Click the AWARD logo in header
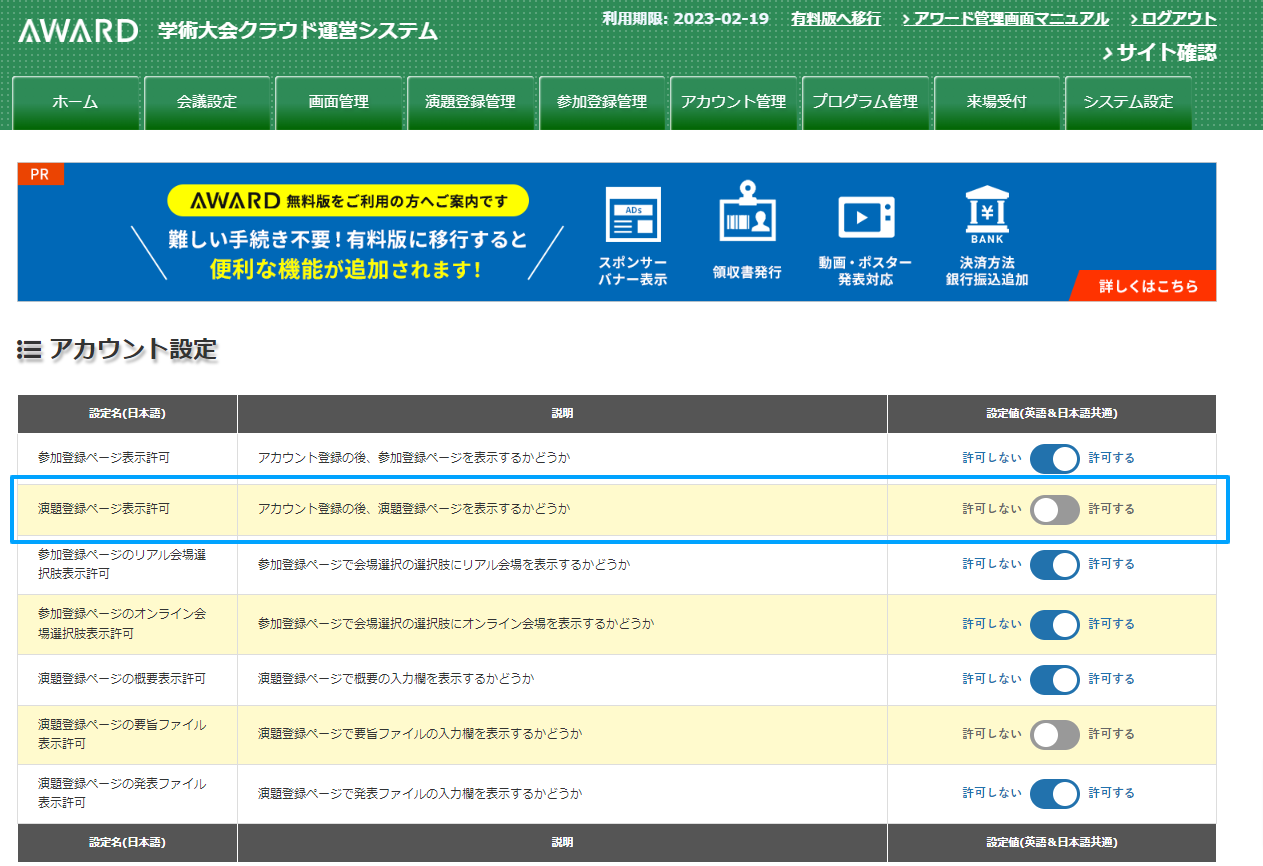This screenshot has width=1263, height=866. (78, 30)
